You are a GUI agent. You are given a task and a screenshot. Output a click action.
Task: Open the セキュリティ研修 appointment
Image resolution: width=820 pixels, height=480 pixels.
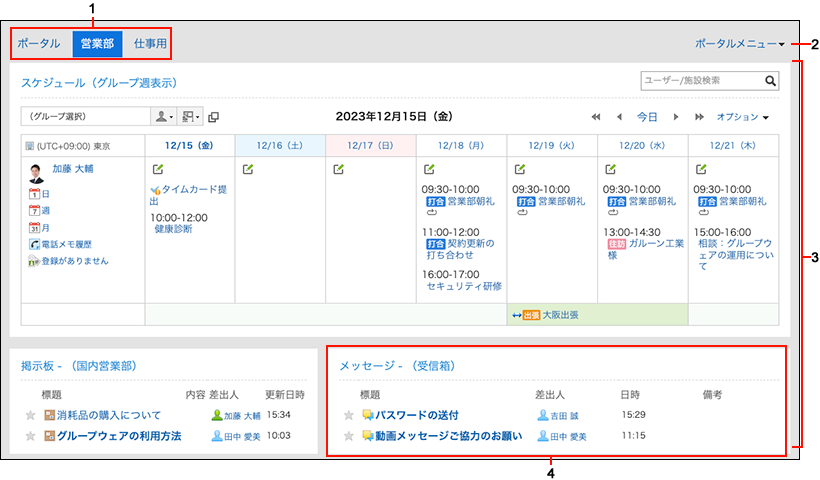click(x=464, y=286)
